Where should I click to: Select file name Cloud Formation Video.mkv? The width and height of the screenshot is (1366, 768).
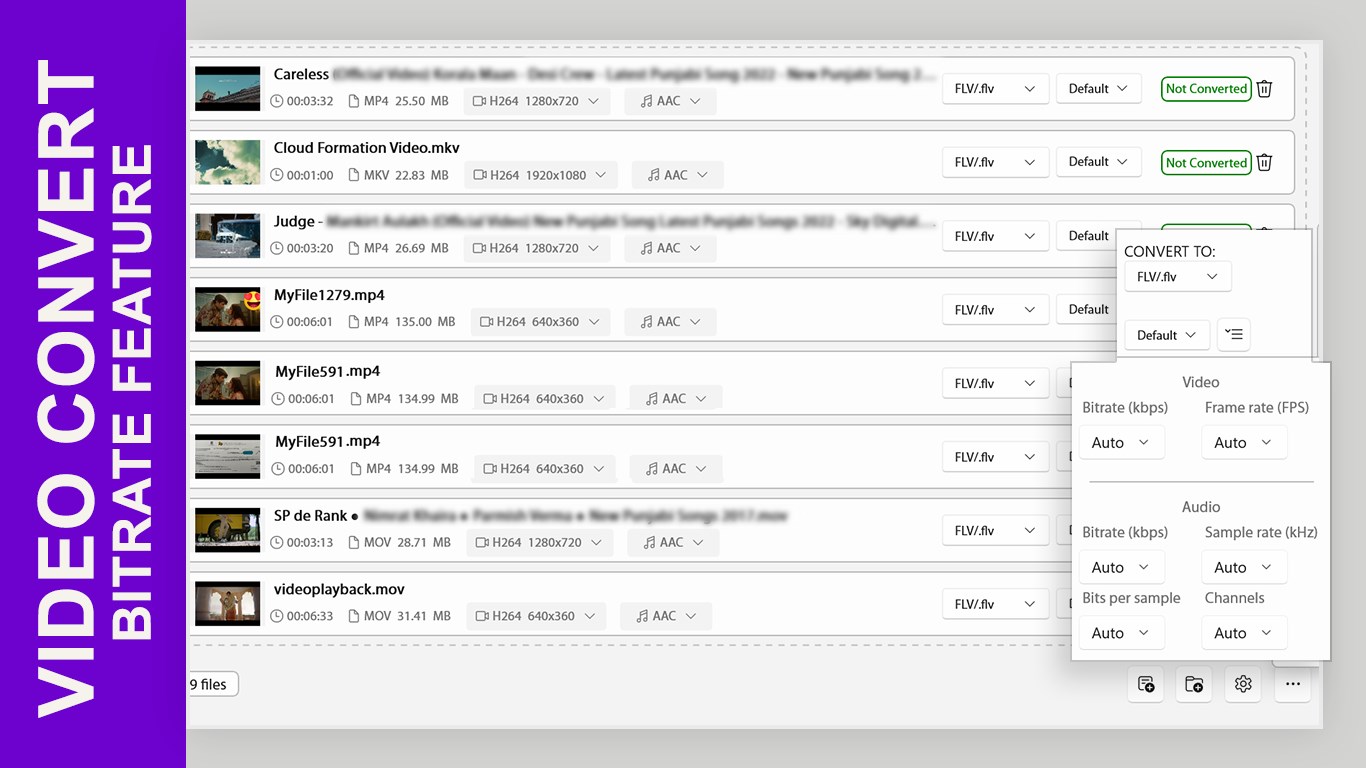coord(367,148)
